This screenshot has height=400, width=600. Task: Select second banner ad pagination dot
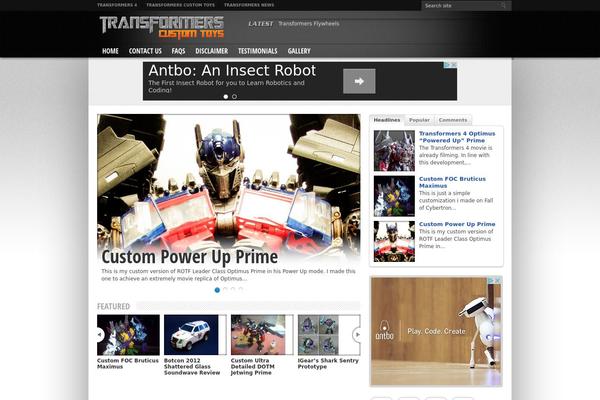pos(234,96)
